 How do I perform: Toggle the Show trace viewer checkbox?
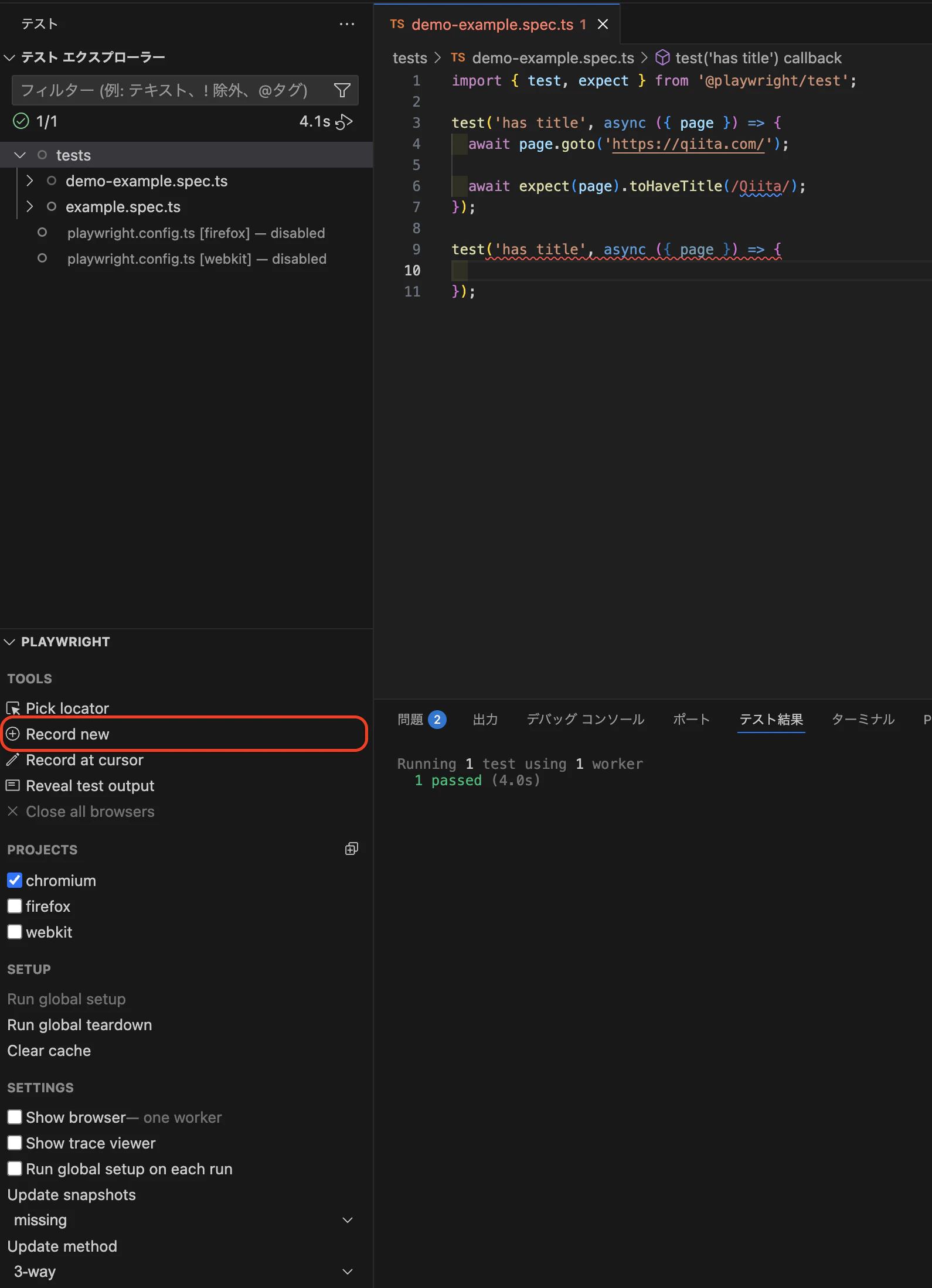click(15, 1143)
